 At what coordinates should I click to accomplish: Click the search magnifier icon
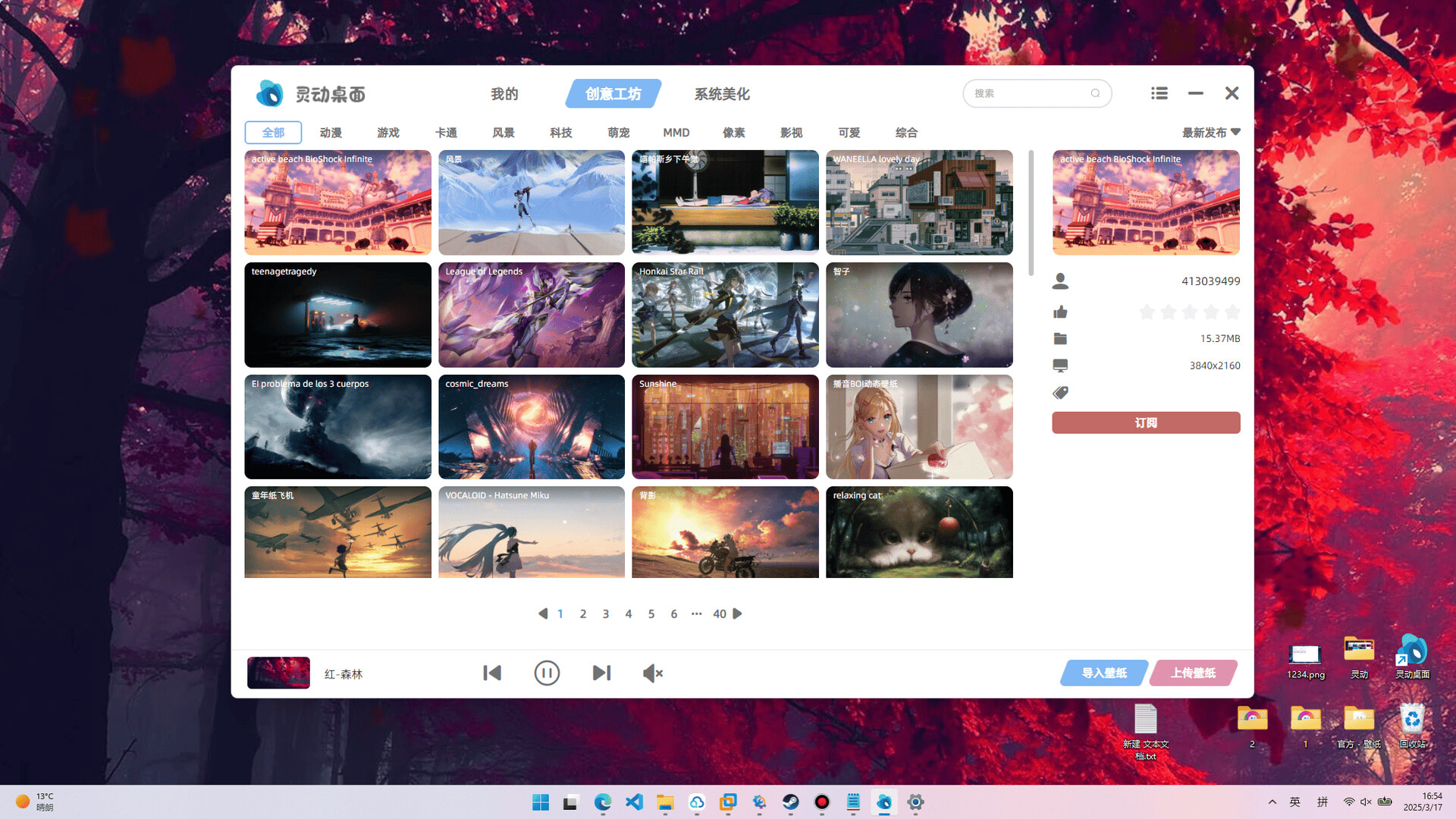coord(1095,93)
